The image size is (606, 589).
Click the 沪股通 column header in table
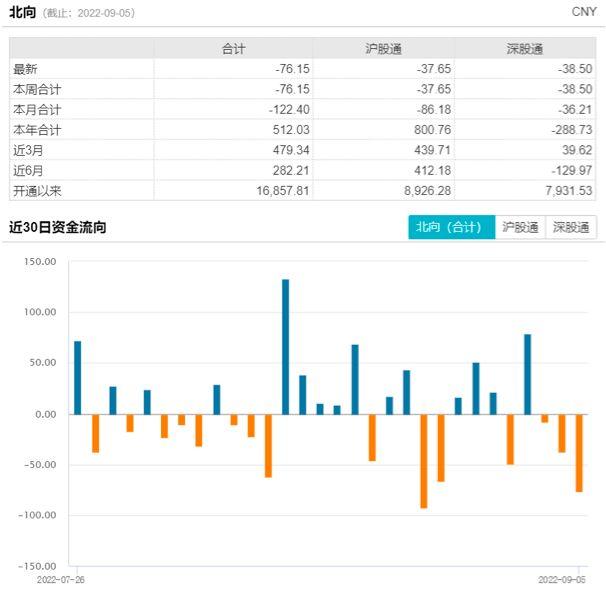[x=383, y=49]
